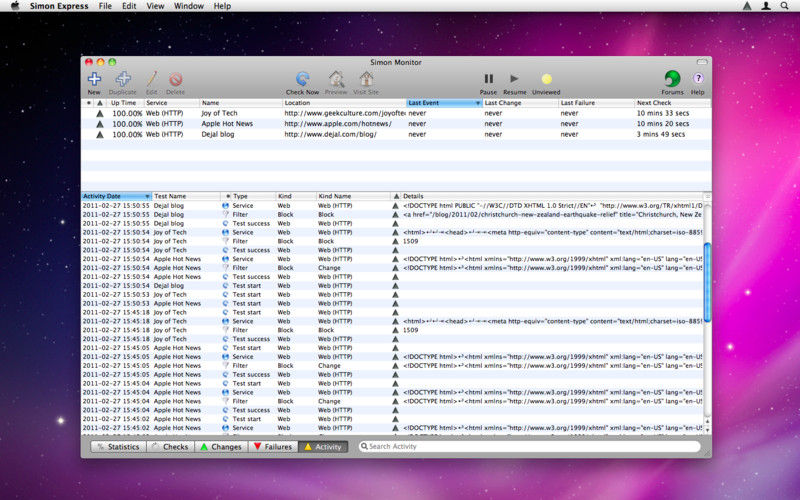Click the Delete toolbar icon
The height and width of the screenshot is (500, 800).
[x=176, y=80]
